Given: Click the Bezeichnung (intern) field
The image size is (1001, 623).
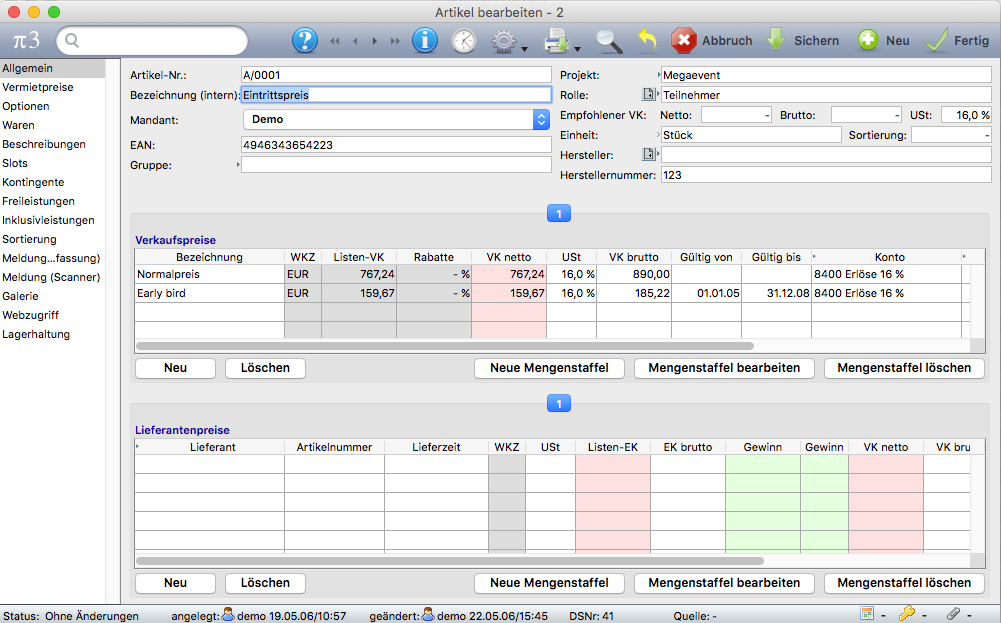Looking at the screenshot, I should (396, 94).
